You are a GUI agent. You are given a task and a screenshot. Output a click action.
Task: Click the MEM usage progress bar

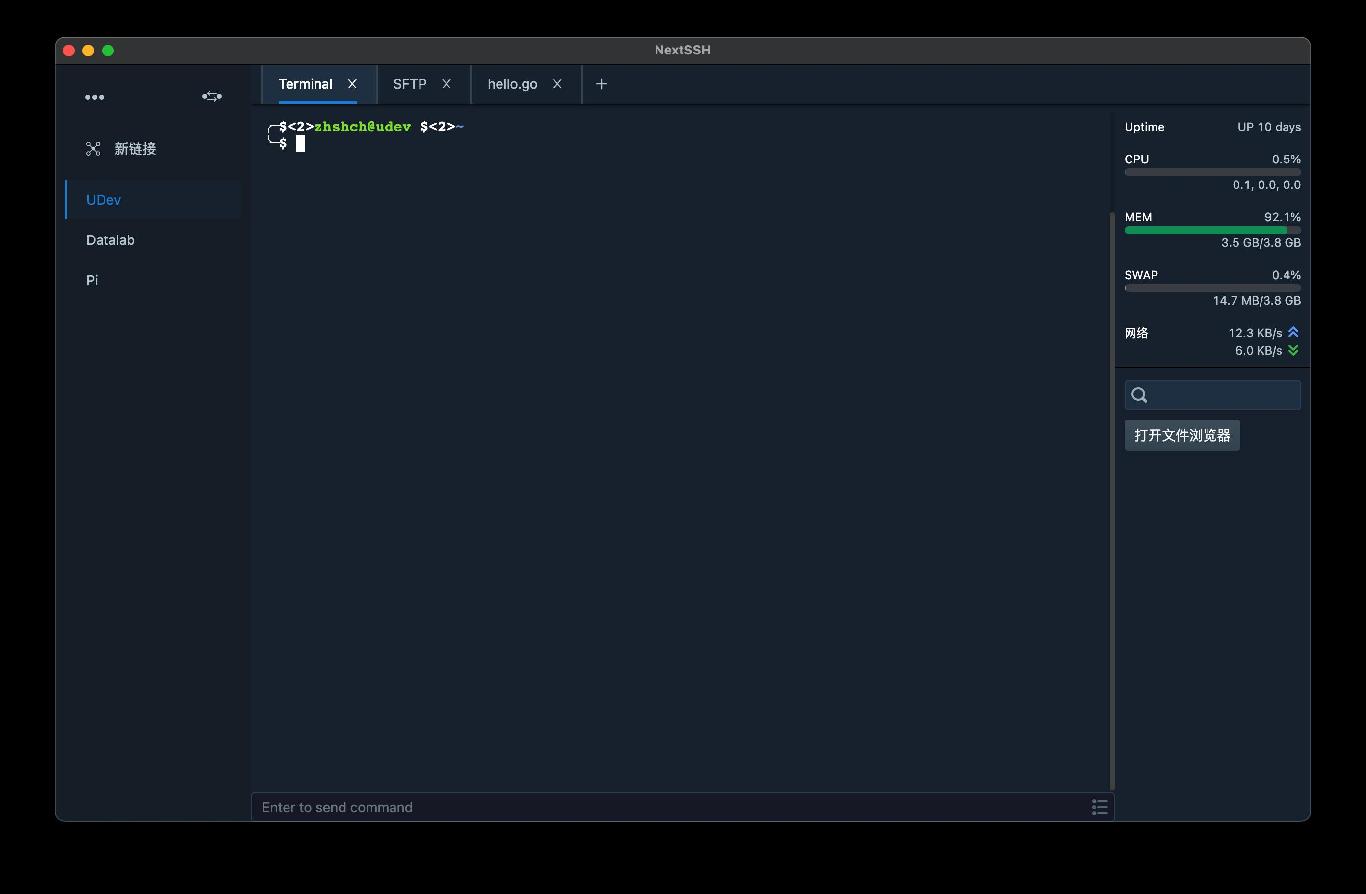[x=1212, y=230]
